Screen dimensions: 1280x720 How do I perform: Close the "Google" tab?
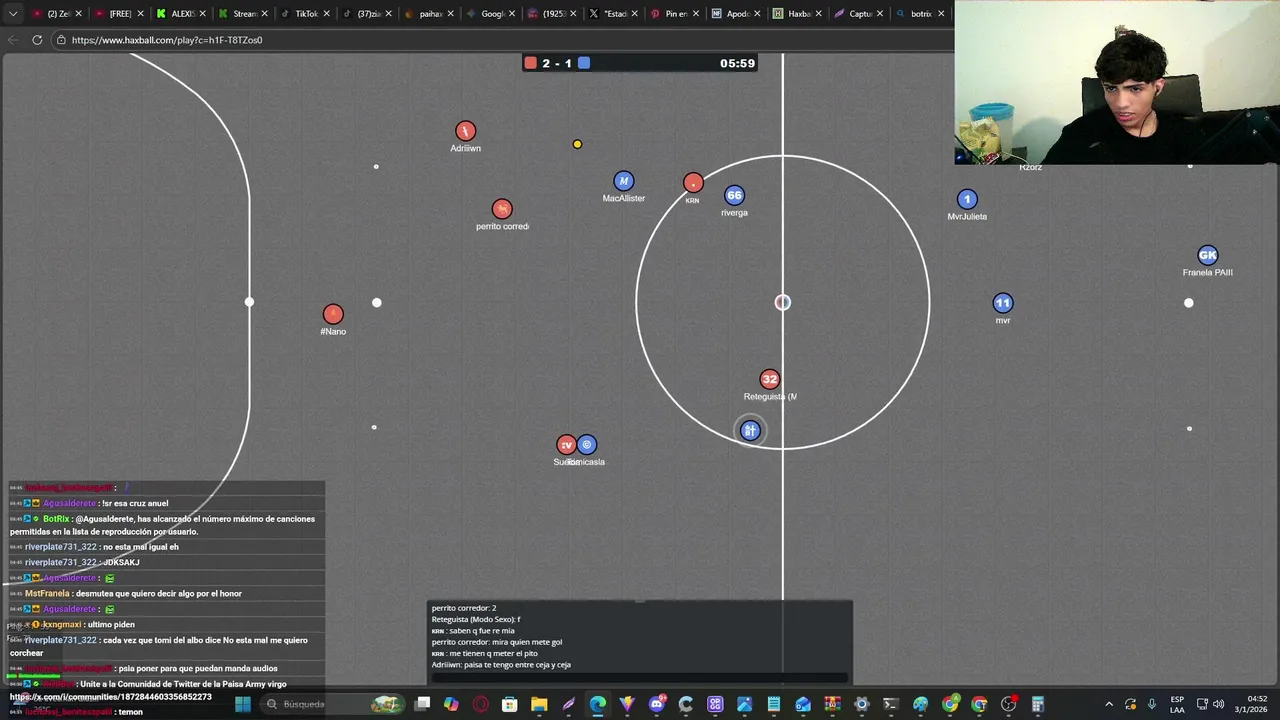[x=512, y=14]
